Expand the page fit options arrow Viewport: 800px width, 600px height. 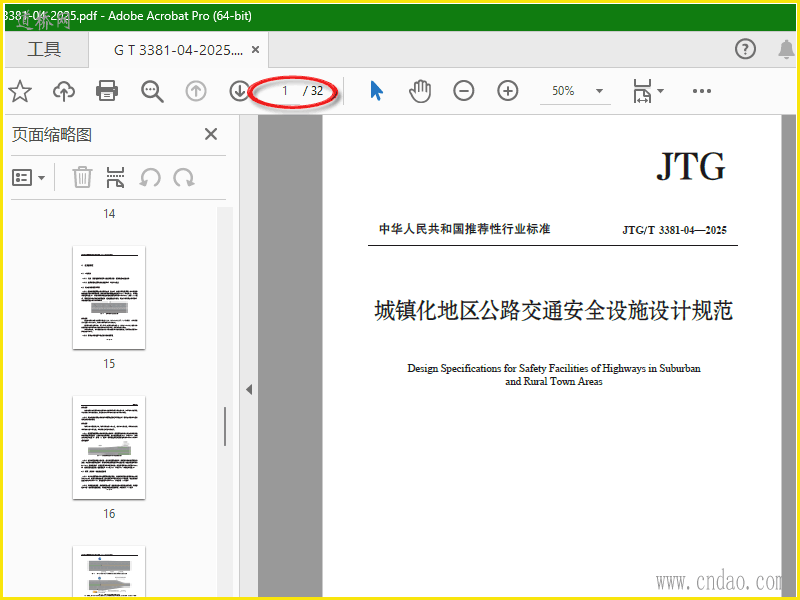click(x=661, y=91)
